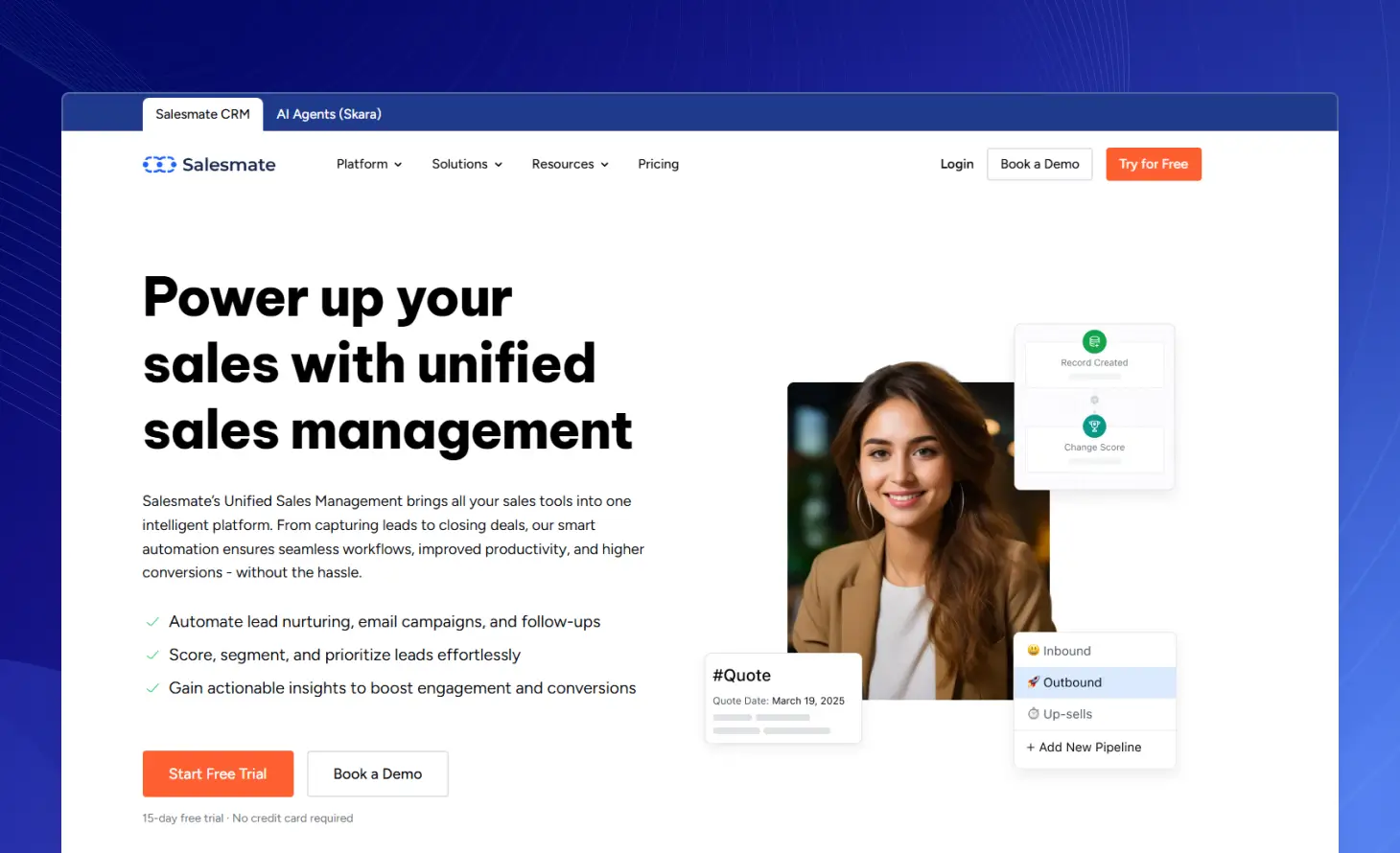Select the Up-sells pipeline option
This screenshot has width=1400, height=853.
click(x=1094, y=714)
